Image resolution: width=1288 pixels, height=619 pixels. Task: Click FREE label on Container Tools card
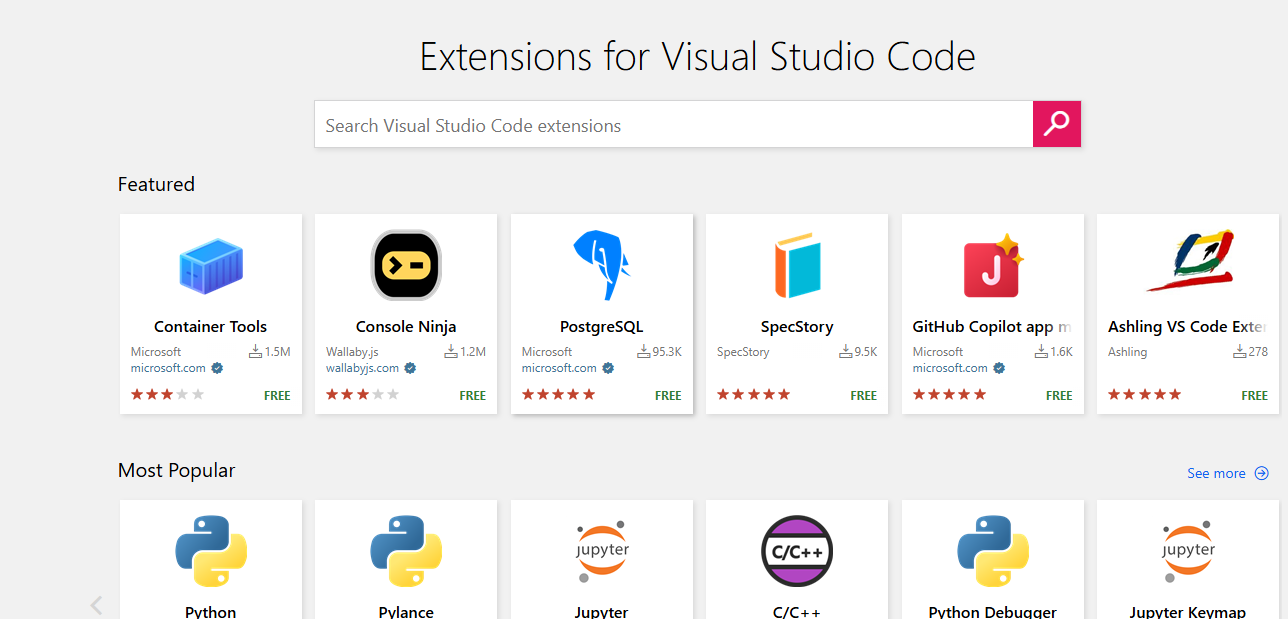277,396
